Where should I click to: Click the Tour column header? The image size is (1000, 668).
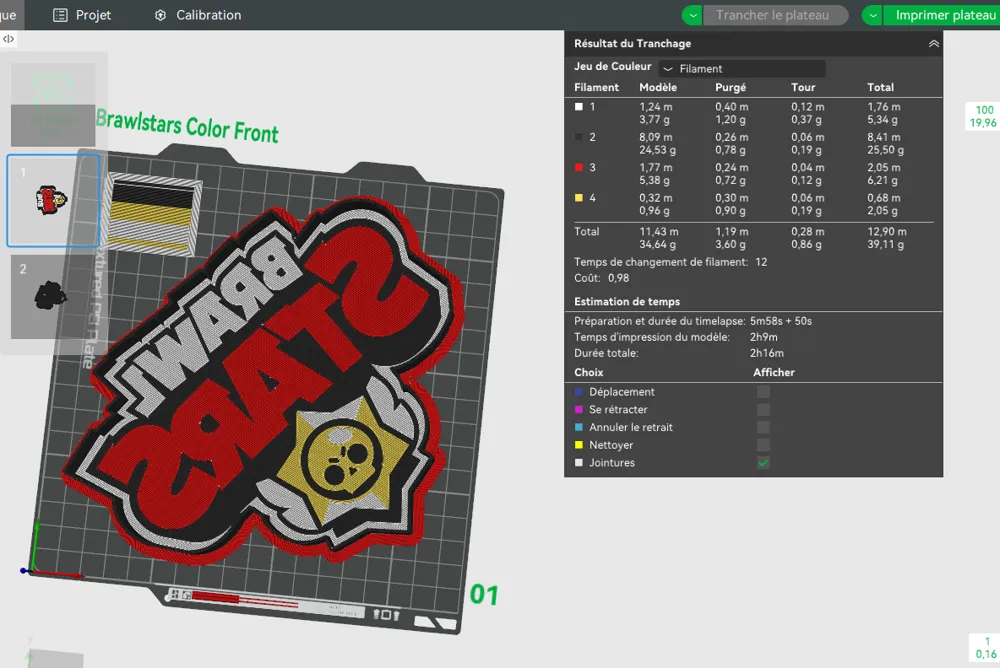(803, 87)
